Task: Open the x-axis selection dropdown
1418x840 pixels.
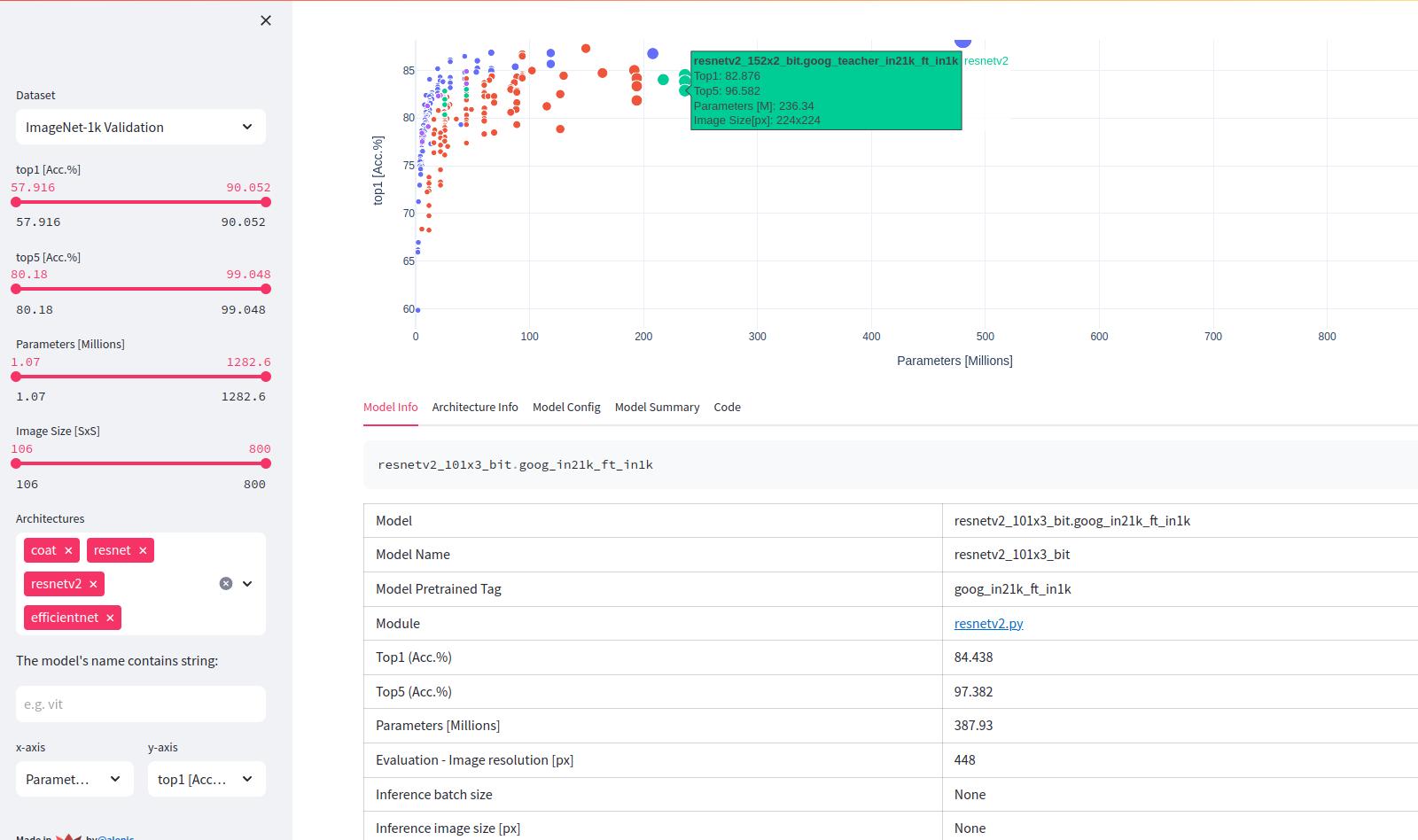Action: [74, 779]
